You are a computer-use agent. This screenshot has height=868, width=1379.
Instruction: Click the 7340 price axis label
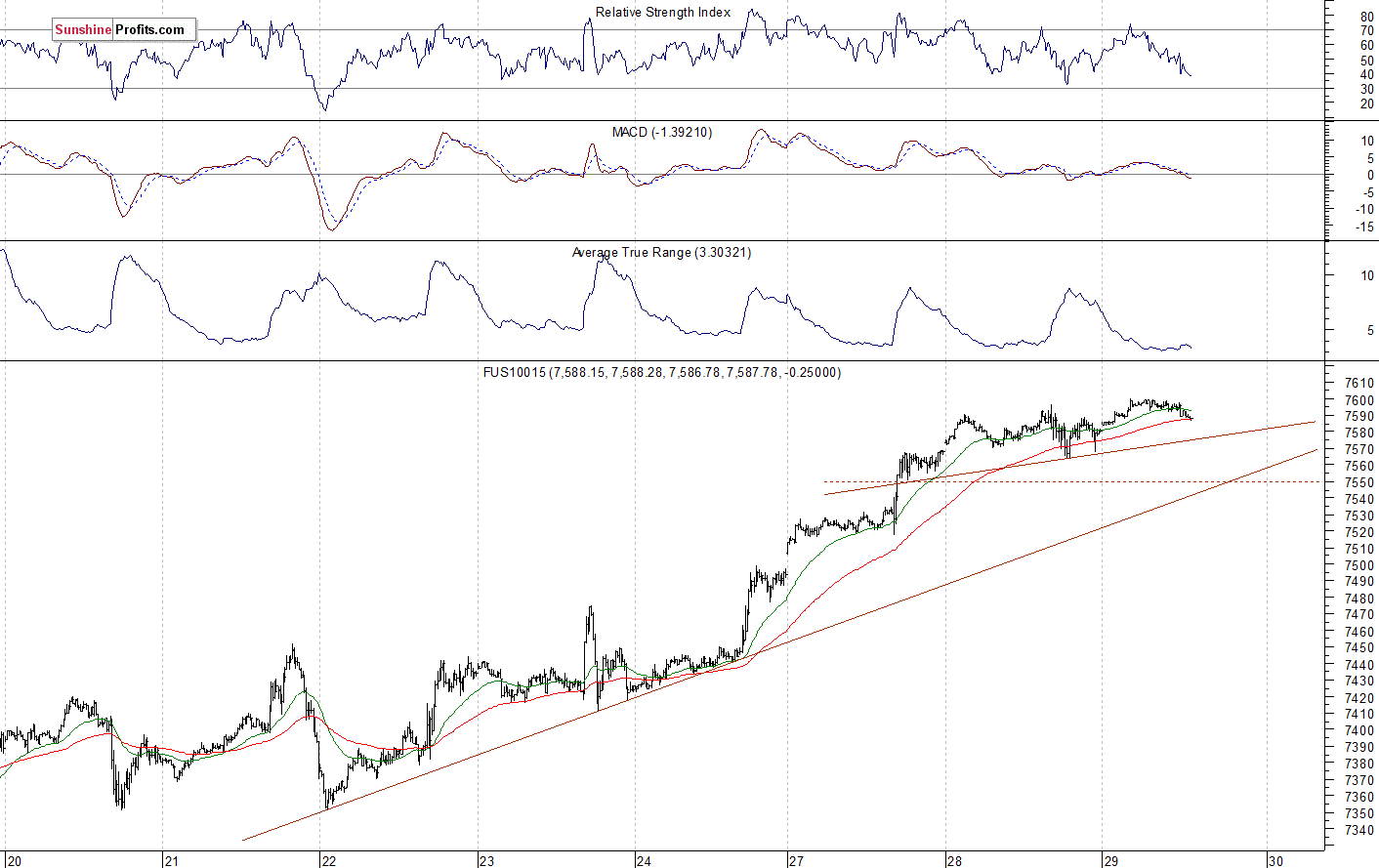1358,830
